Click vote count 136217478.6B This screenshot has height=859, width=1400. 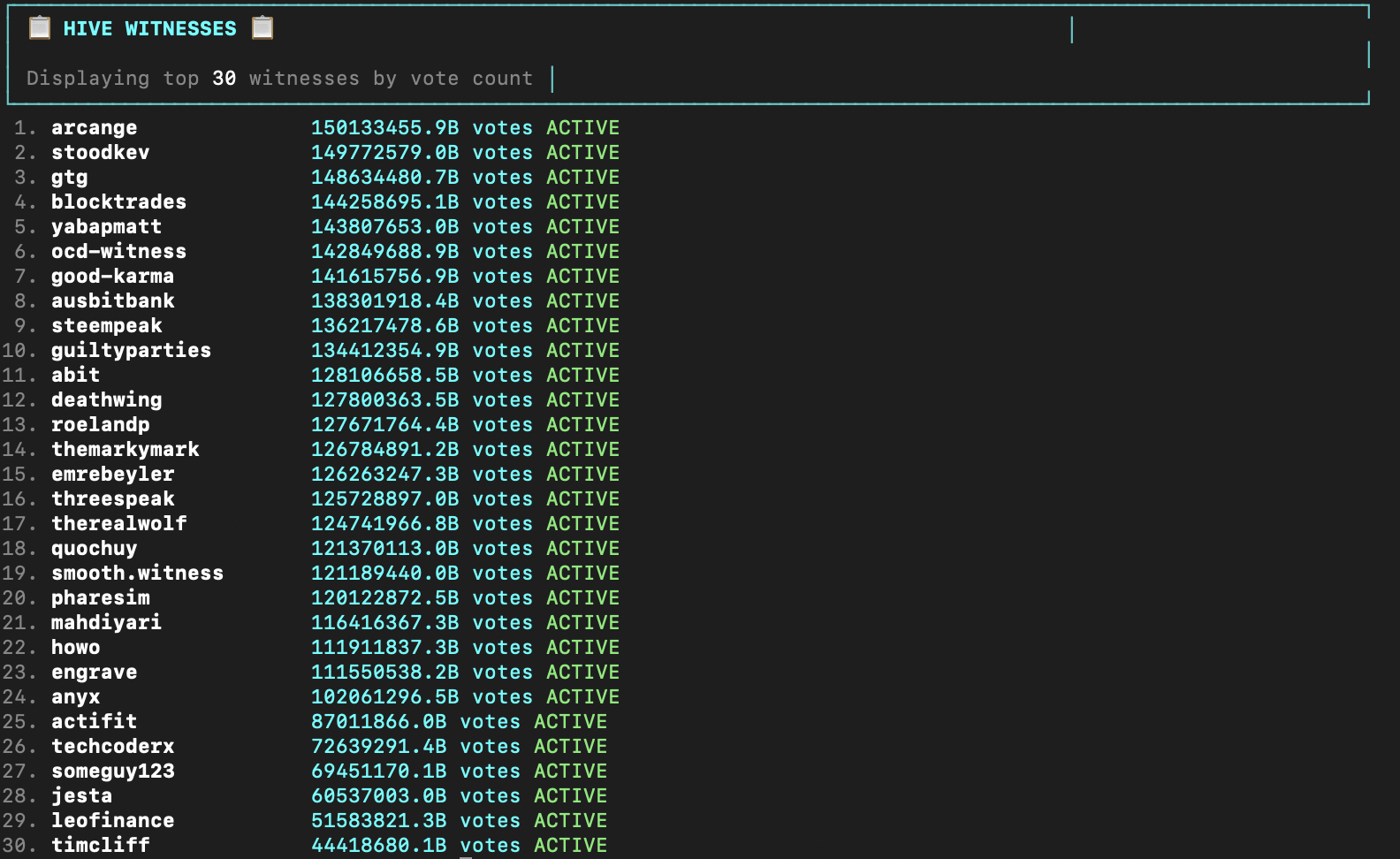[x=385, y=326]
